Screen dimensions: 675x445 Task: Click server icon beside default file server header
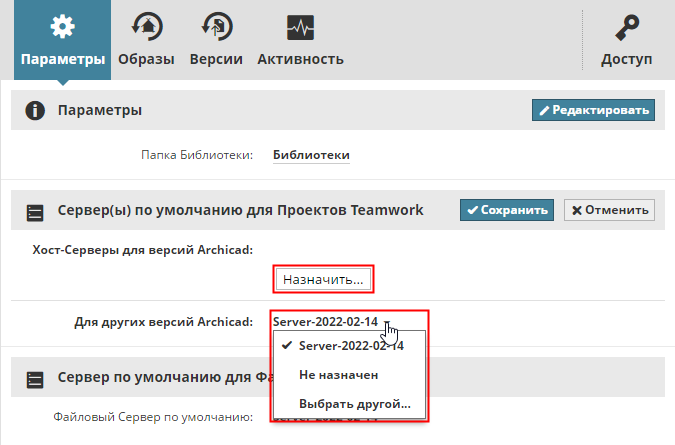(x=35, y=380)
